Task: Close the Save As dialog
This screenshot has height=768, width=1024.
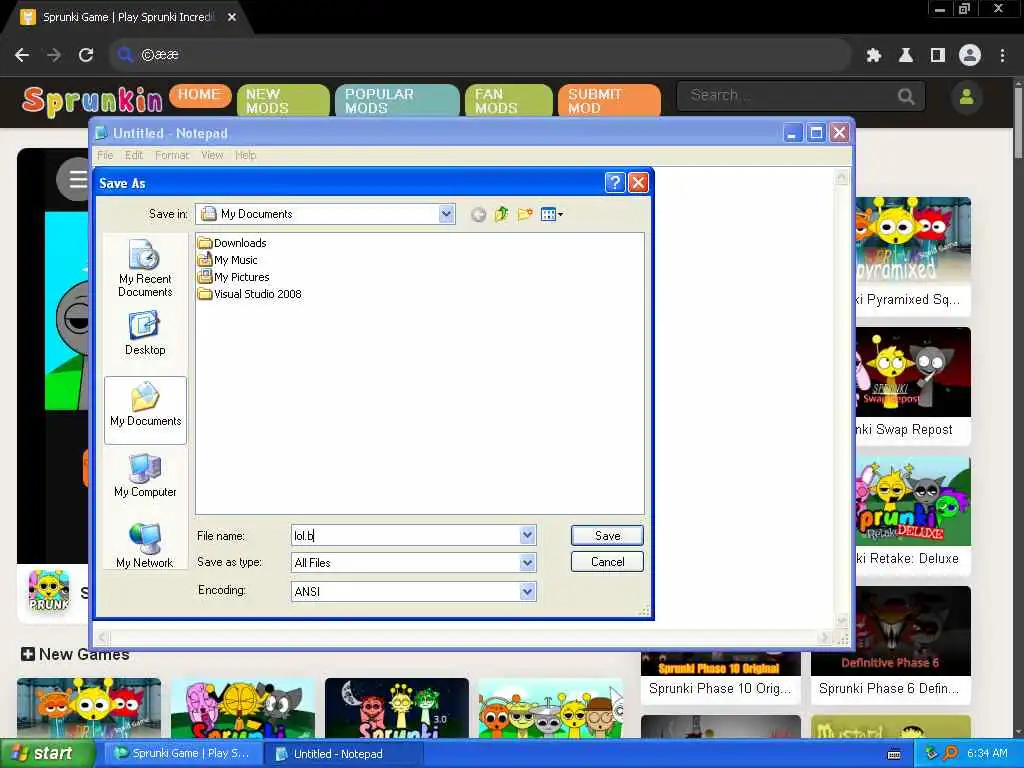Action: tap(638, 183)
